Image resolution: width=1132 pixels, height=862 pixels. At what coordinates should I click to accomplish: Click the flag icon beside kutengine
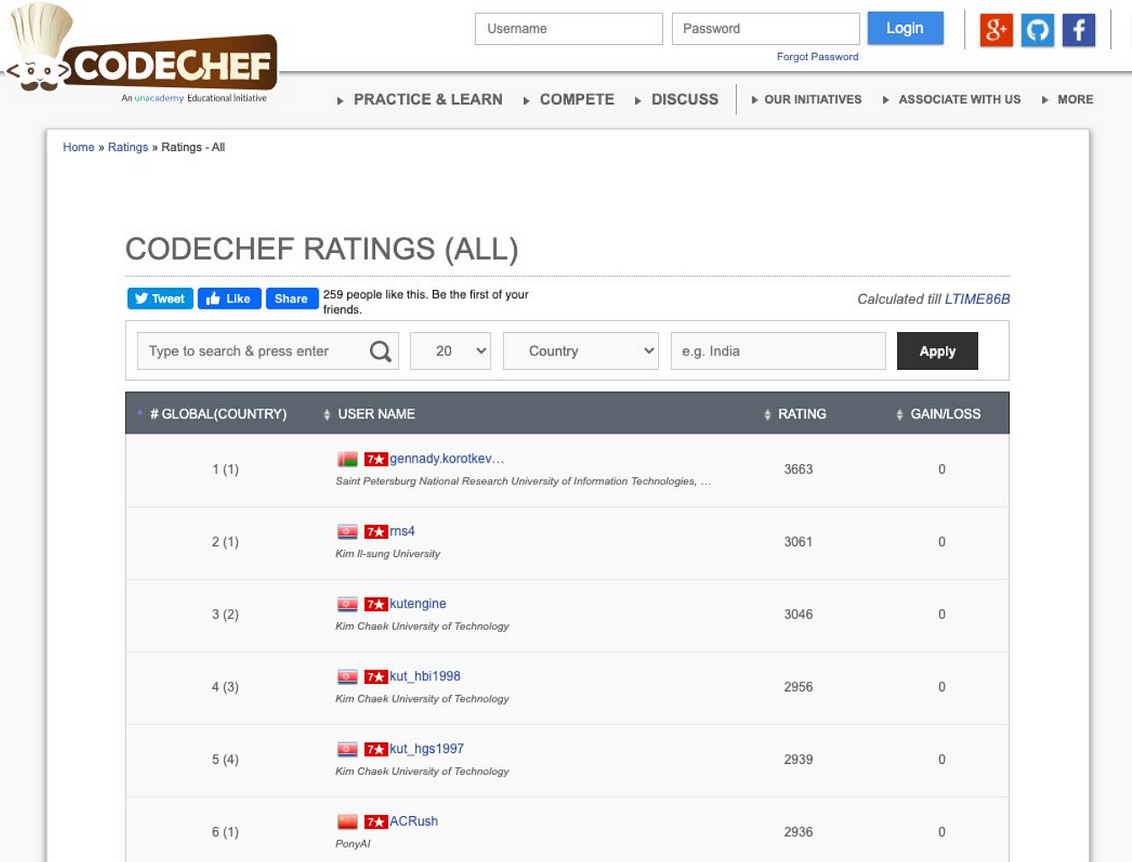(x=347, y=604)
